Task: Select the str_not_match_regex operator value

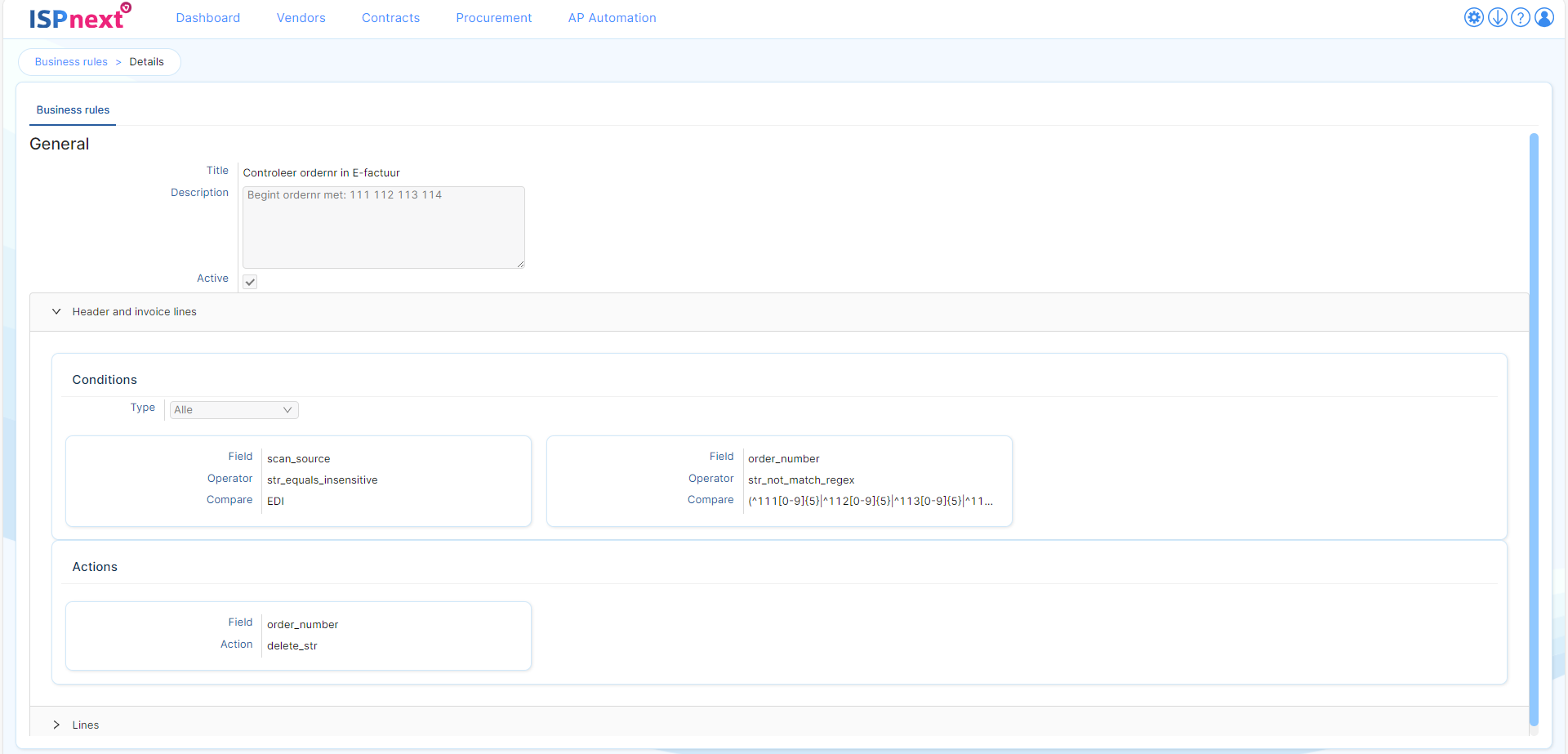Action: pyautogui.click(x=801, y=480)
